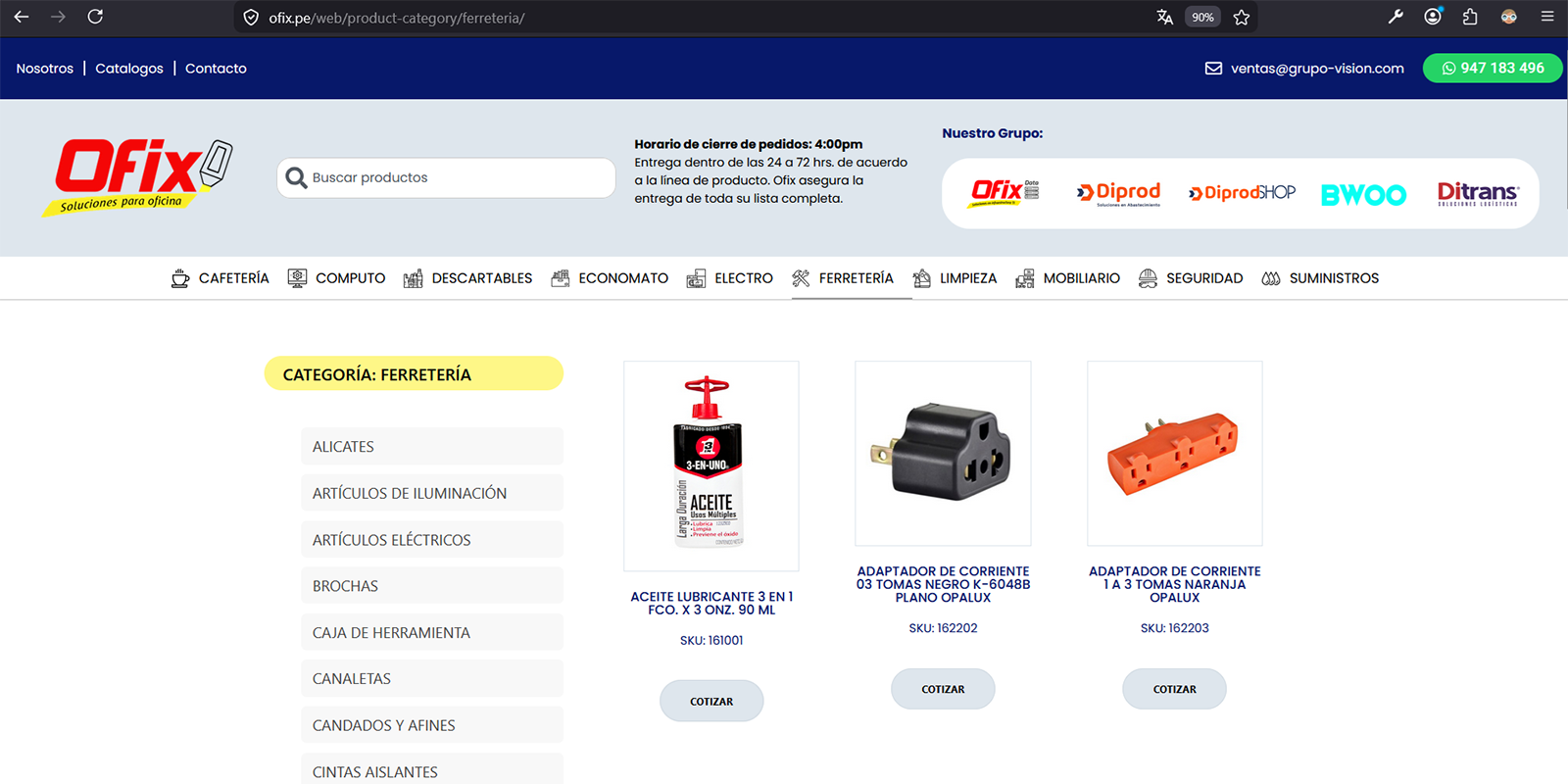
Task: Click the translate page icon
Action: click(x=1164, y=18)
